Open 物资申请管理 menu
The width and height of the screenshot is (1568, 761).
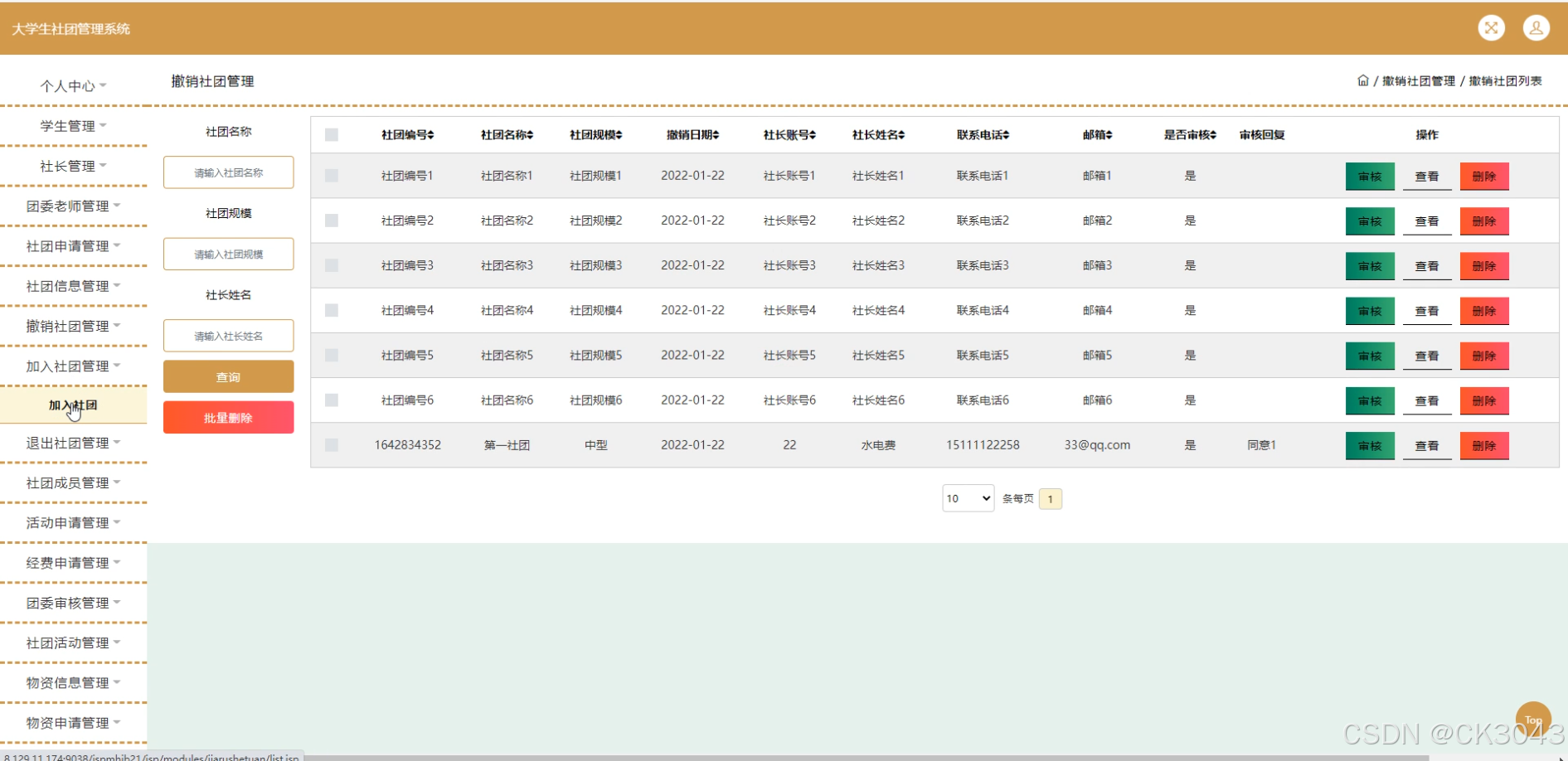73,723
